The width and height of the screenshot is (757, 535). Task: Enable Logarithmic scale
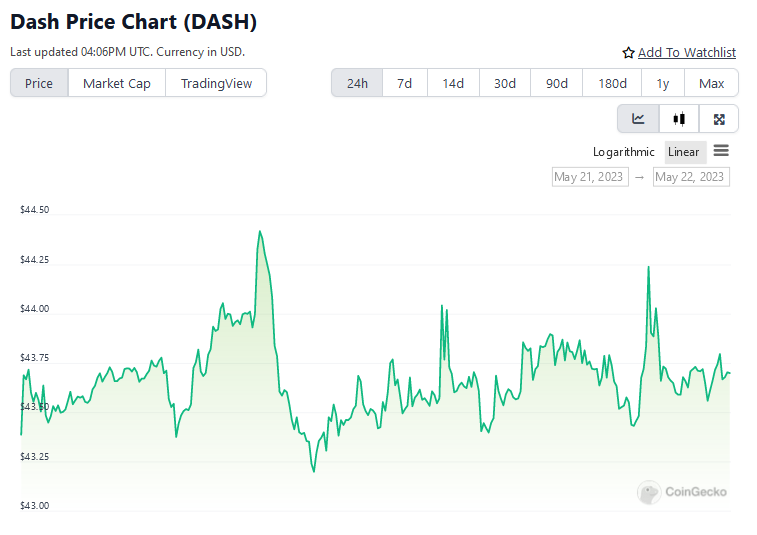pos(624,152)
